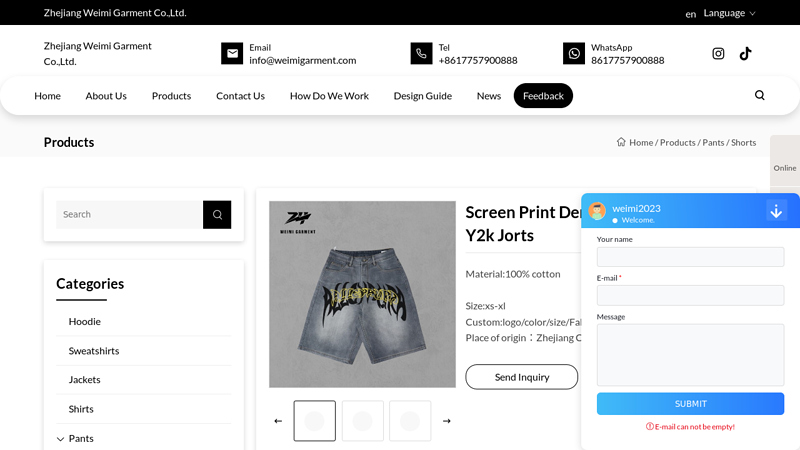800x450 pixels.
Task: Click the envelope Email icon
Action: point(232,54)
